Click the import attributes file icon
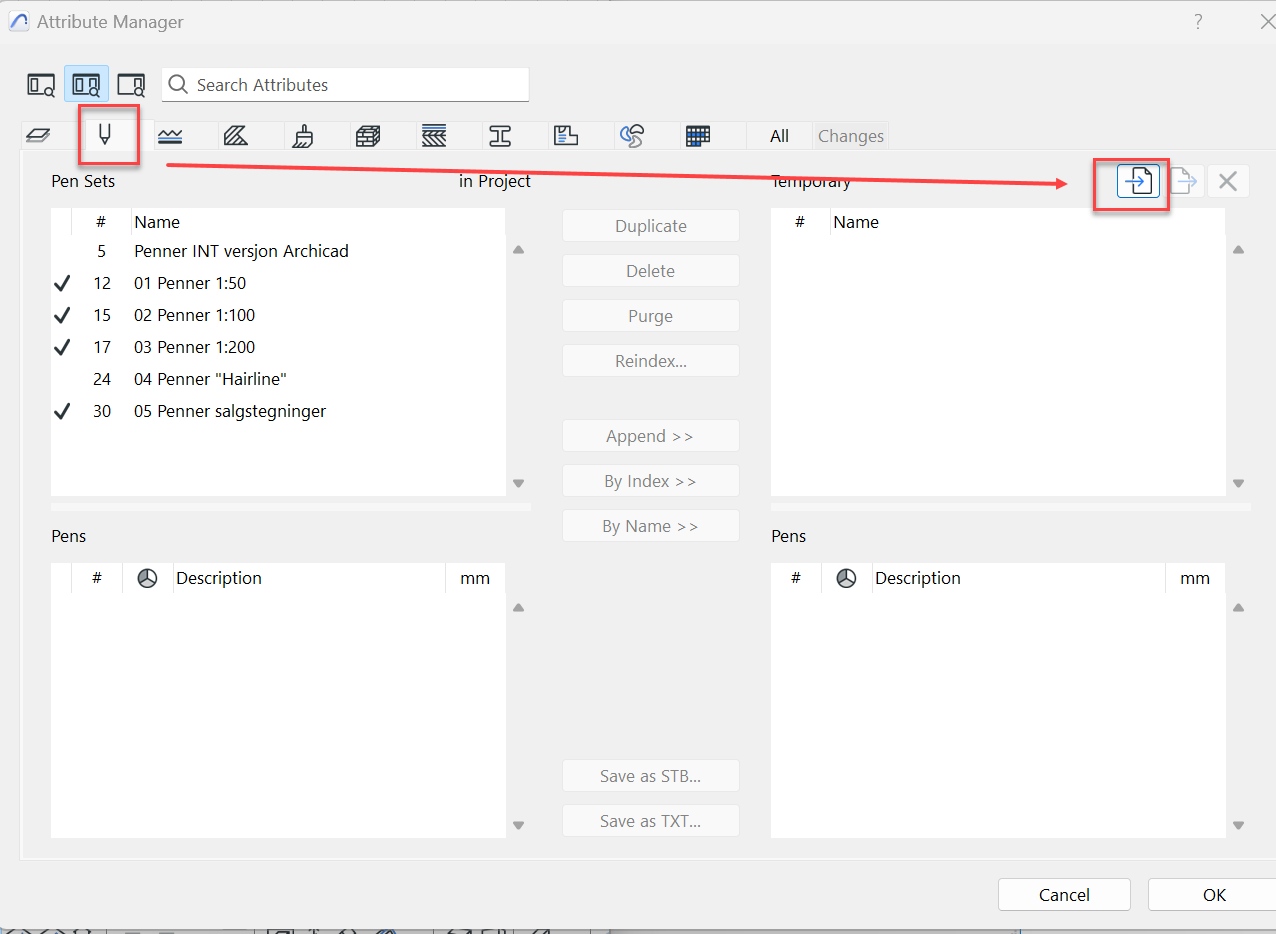Viewport: 1276px width, 934px height. 1138,182
